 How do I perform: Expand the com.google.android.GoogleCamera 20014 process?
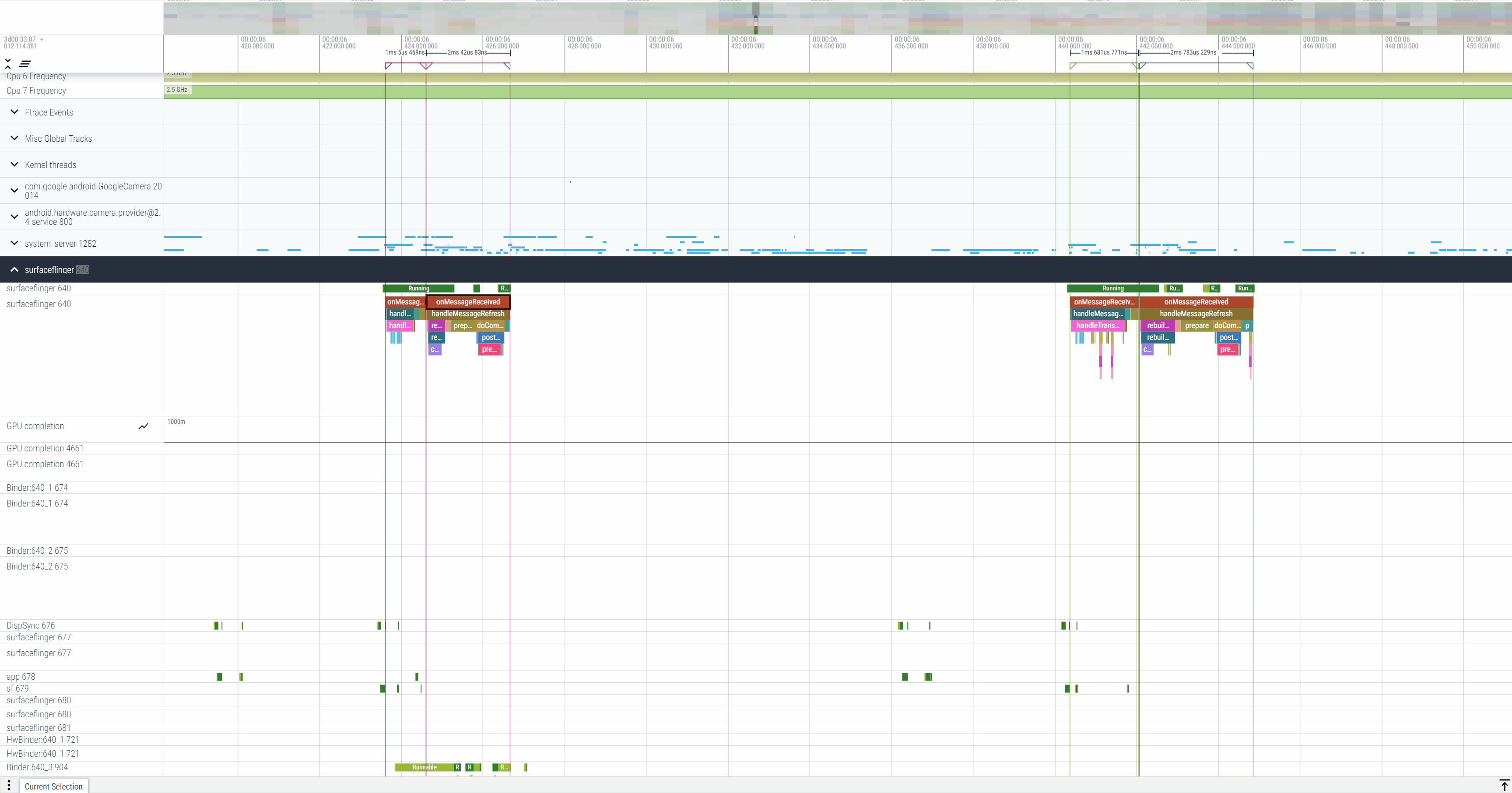[x=15, y=191]
